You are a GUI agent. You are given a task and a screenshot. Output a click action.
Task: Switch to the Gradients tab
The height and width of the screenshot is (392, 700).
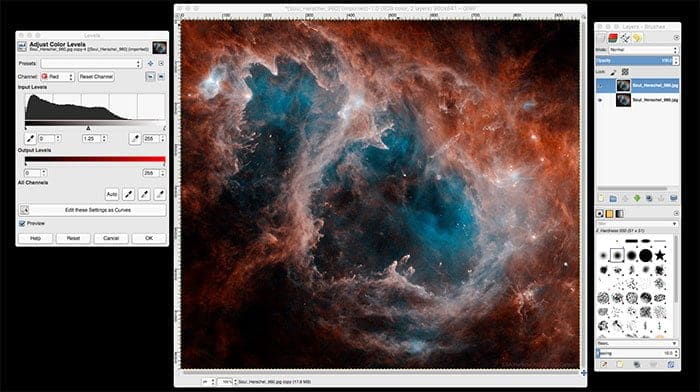620,214
